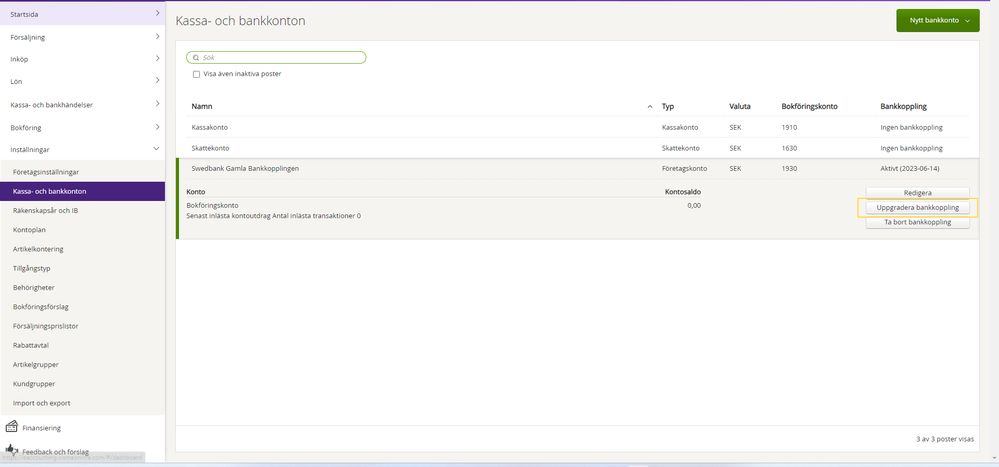Collapse the Inställningar section

point(157,149)
